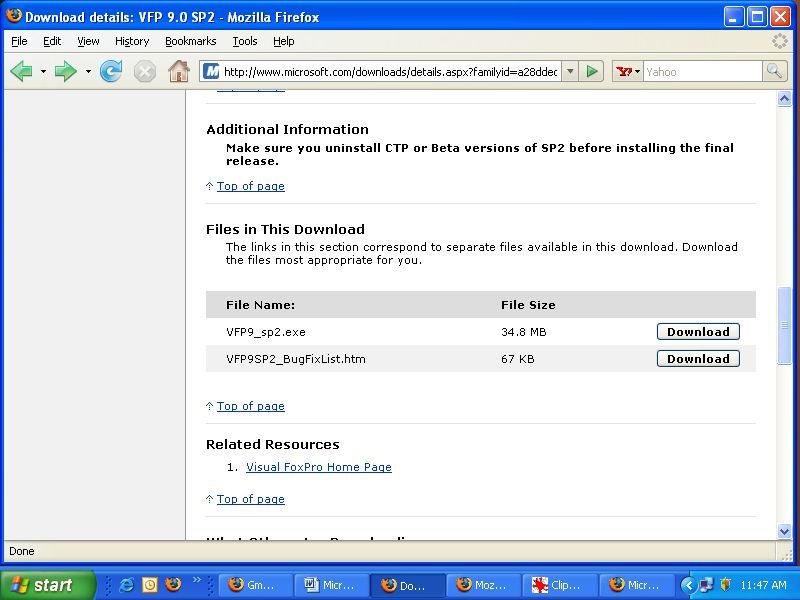This screenshot has height=600, width=800.
Task: Click the vertical scrollbar down arrow
Action: point(785,532)
